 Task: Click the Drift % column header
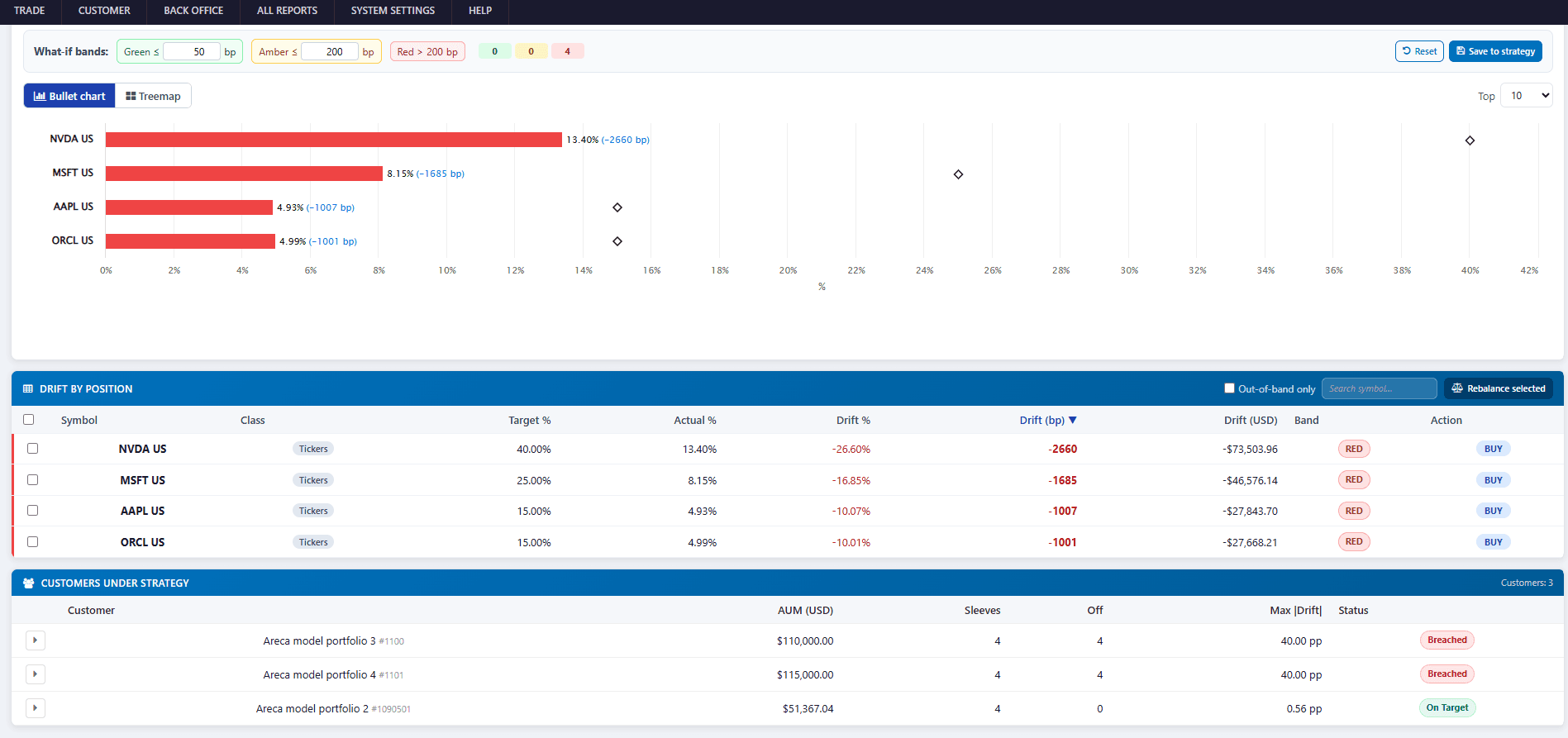[x=853, y=421]
